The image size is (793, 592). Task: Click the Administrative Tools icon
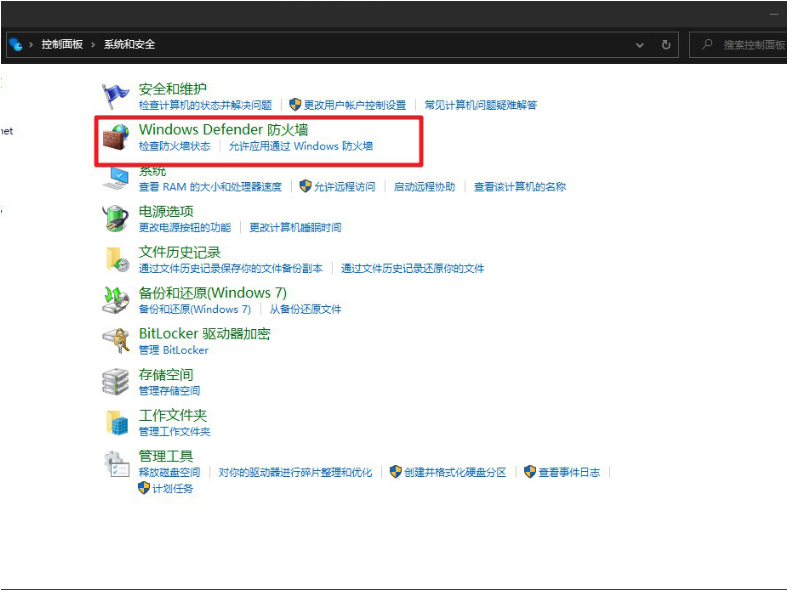(116, 464)
